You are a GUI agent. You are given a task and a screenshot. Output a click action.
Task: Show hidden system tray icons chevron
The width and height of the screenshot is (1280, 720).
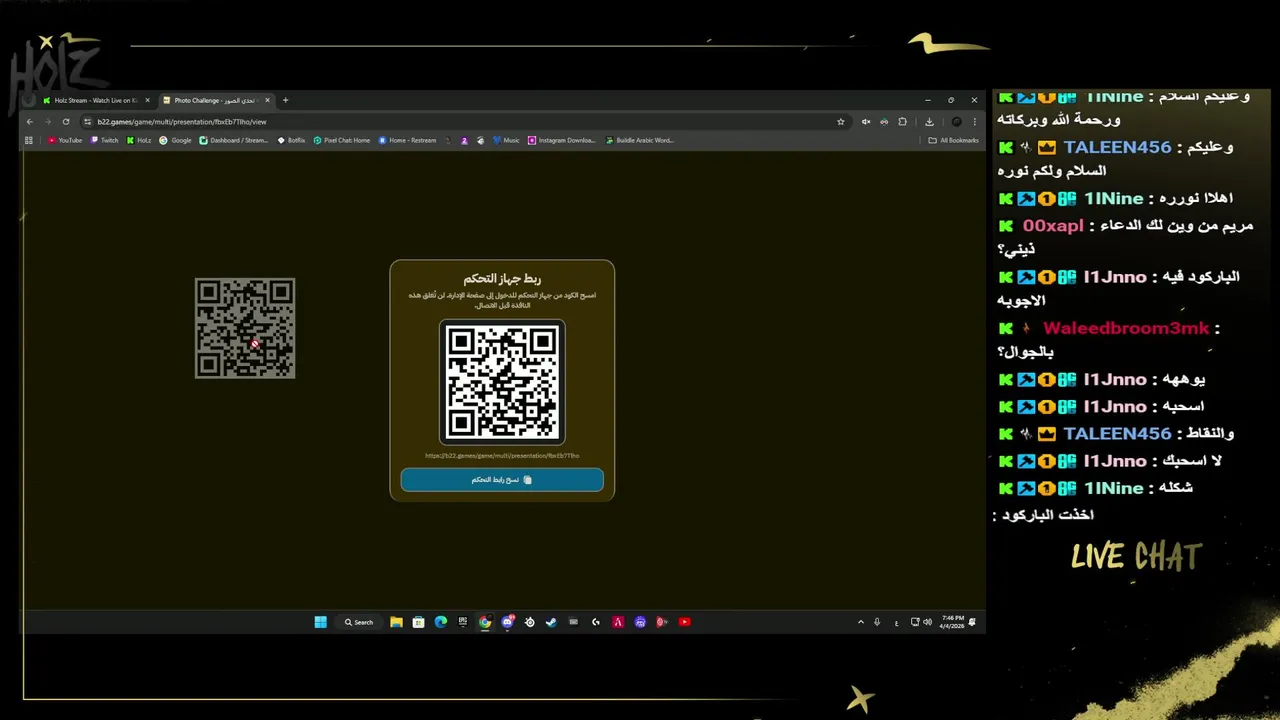coord(860,622)
